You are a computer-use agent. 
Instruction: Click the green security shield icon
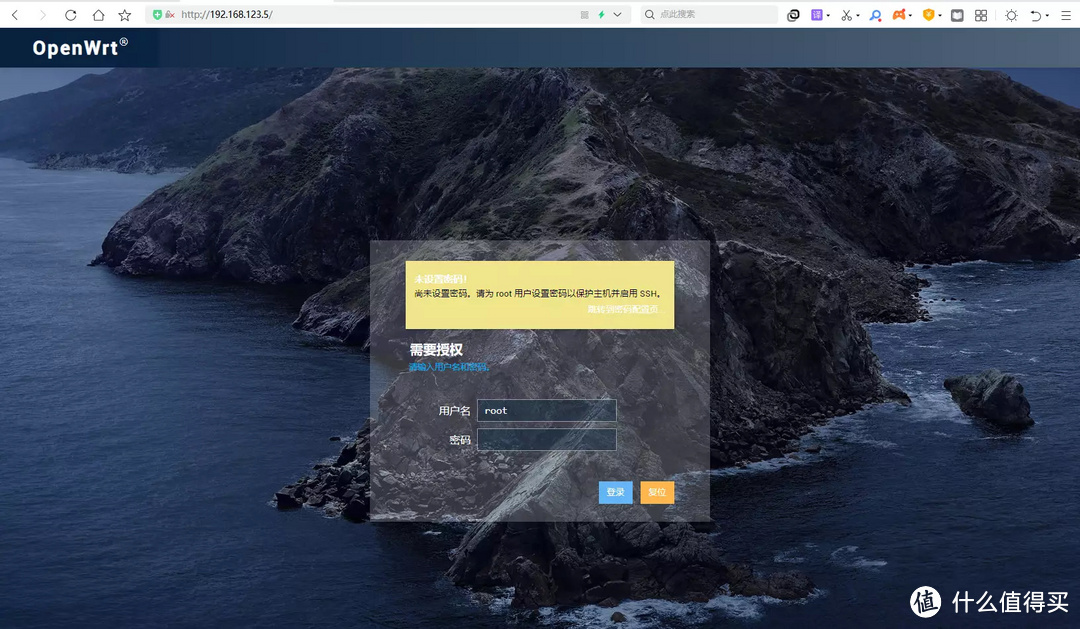tap(157, 14)
